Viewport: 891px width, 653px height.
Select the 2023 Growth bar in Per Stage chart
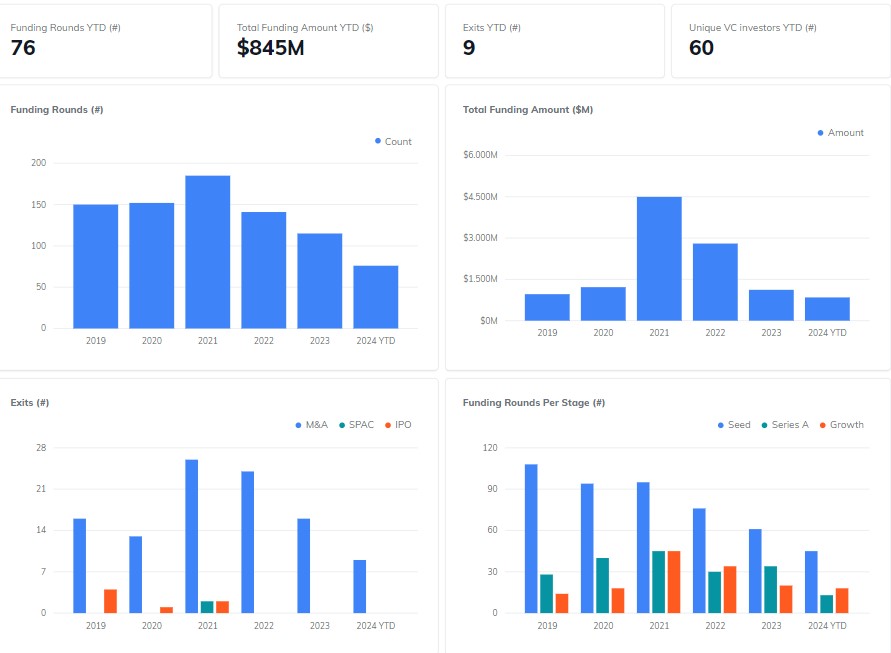pyautogui.click(x=786, y=600)
